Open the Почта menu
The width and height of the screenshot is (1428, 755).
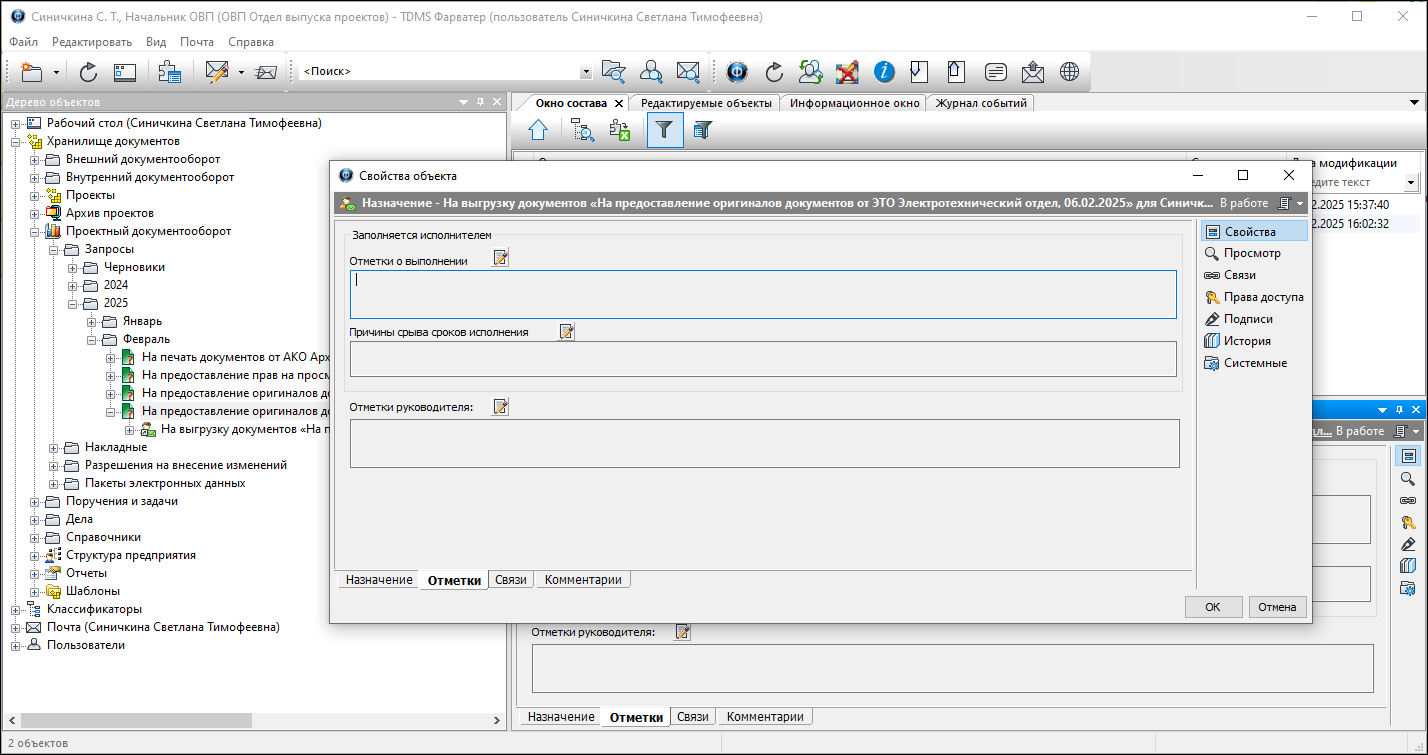[197, 42]
